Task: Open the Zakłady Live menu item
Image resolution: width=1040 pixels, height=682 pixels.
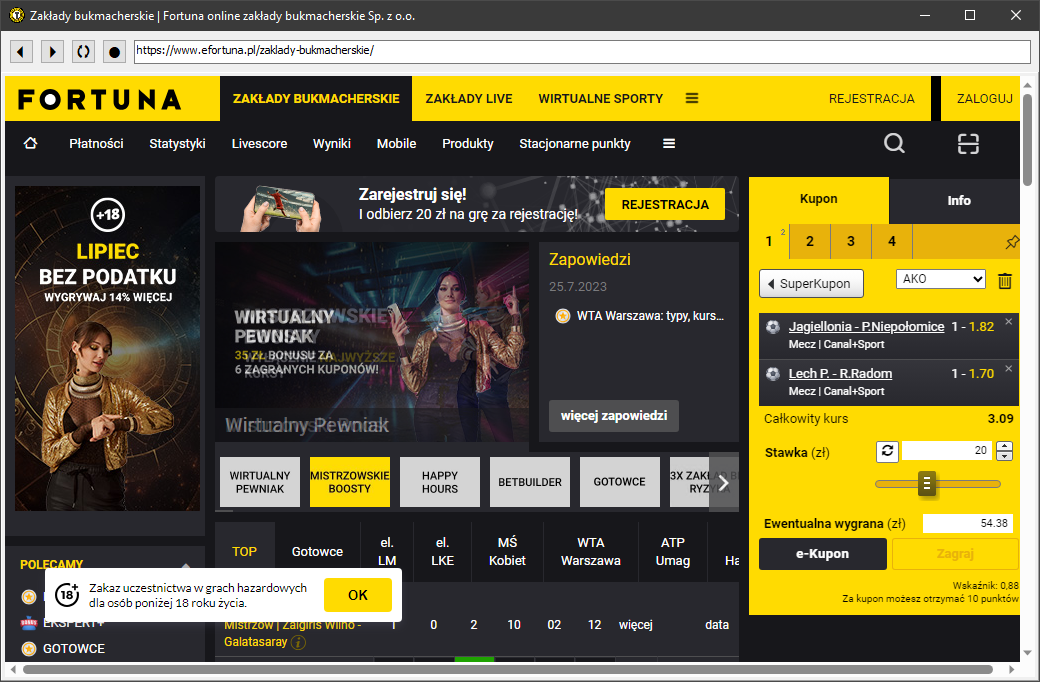Action: pyautogui.click(x=469, y=99)
